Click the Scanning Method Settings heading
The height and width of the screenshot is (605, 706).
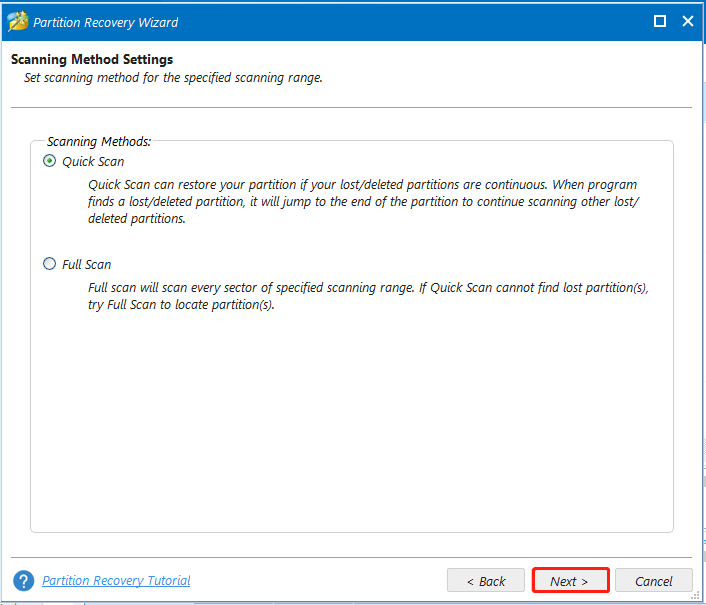pyautogui.click(x=92, y=59)
